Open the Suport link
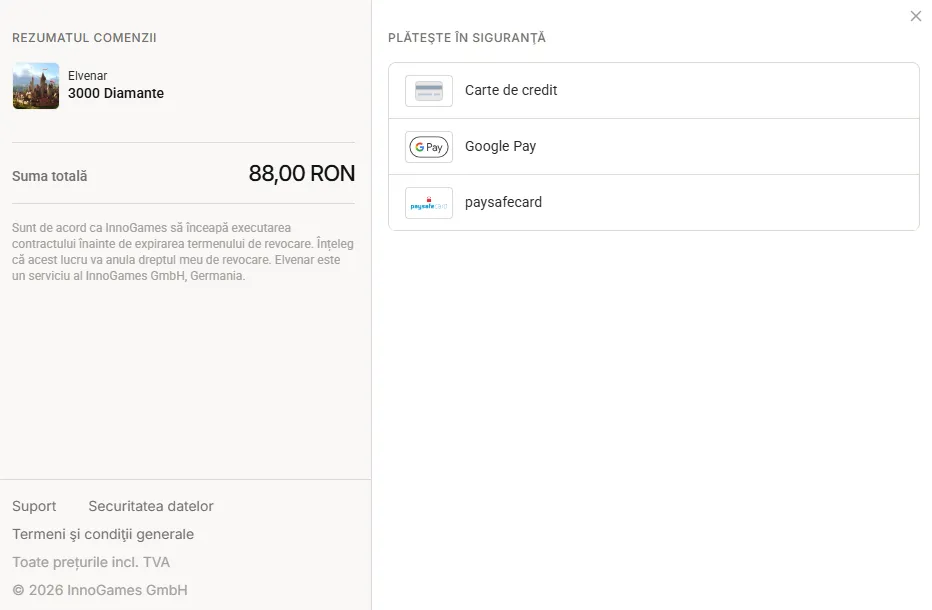The height and width of the screenshot is (610, 932). click(34, 506)
